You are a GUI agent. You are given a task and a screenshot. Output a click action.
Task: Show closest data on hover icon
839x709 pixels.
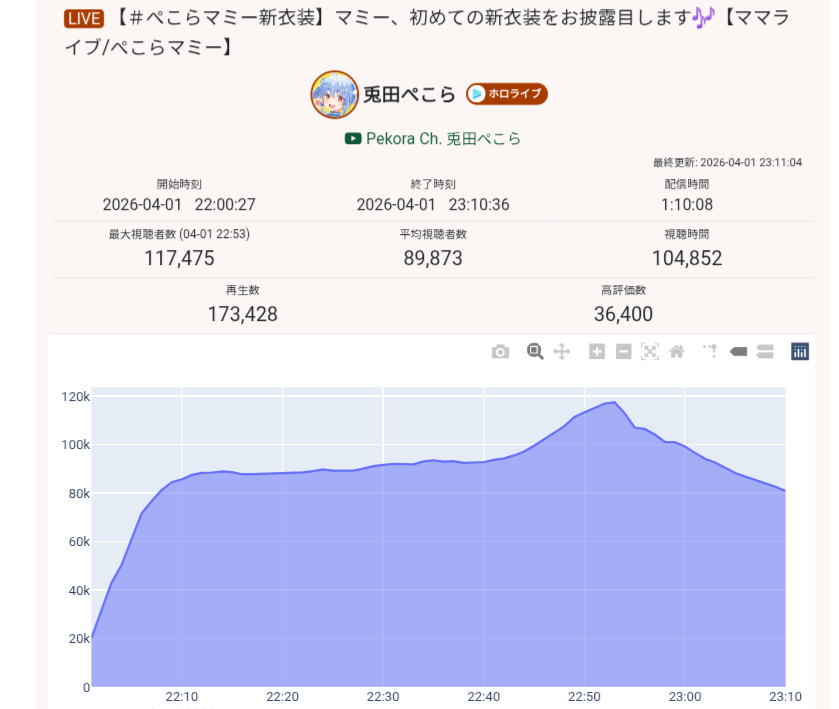click(738, 352)
